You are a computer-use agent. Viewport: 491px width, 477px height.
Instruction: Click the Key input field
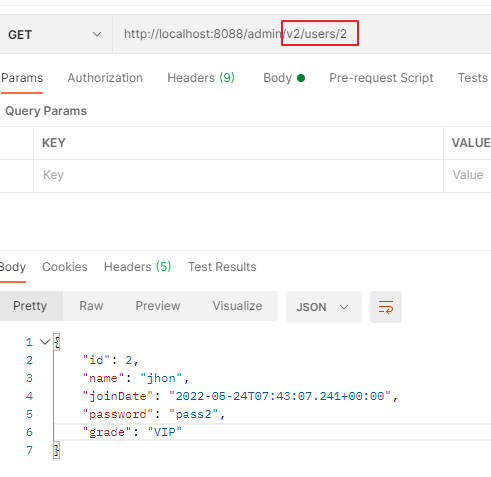point(238,176)
